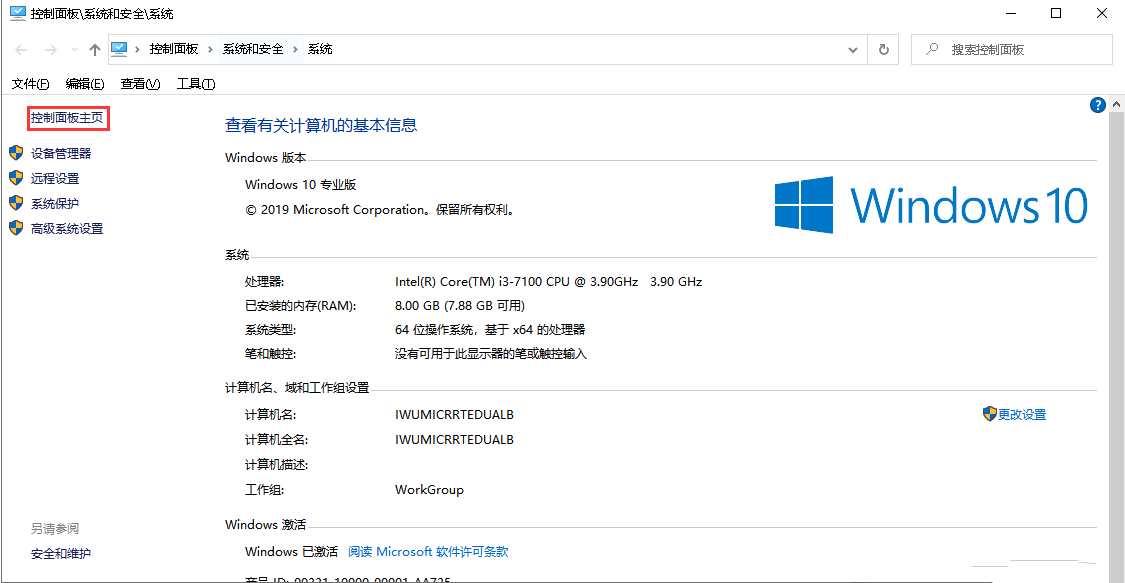The image size is (1125, 583).
Task: Click the search magnifier icon
Action: [x=932, y=49]
